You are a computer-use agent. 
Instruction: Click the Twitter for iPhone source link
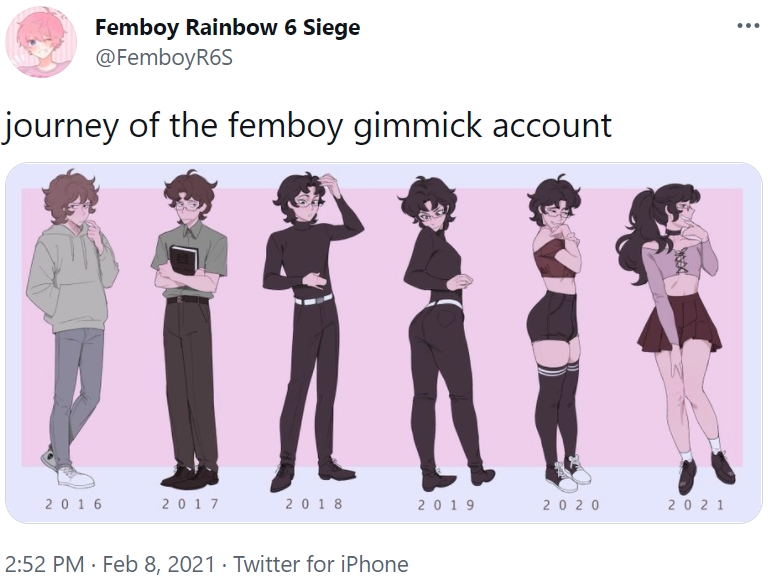click(320, 564)
